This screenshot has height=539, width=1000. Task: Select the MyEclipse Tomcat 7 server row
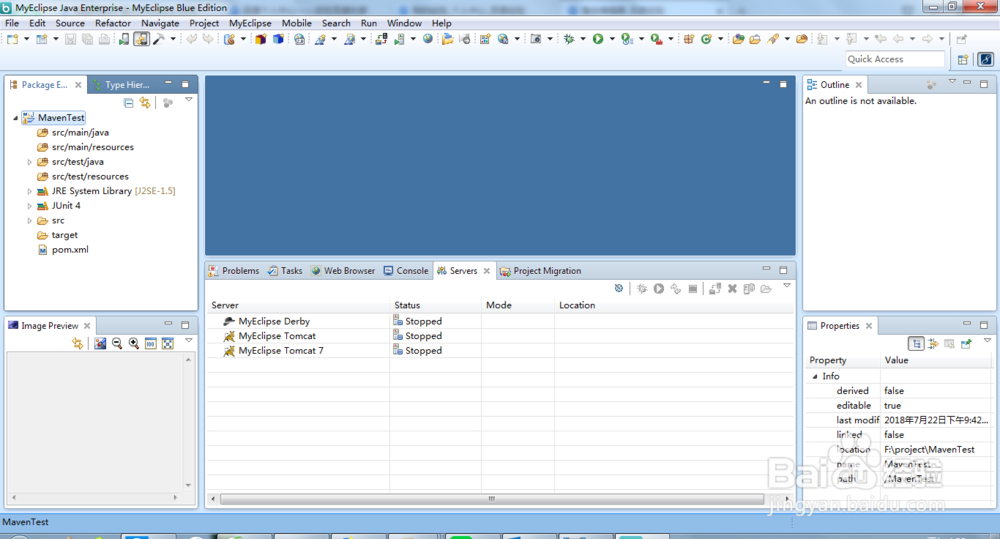pyautogui.click(x=500, y=351)
